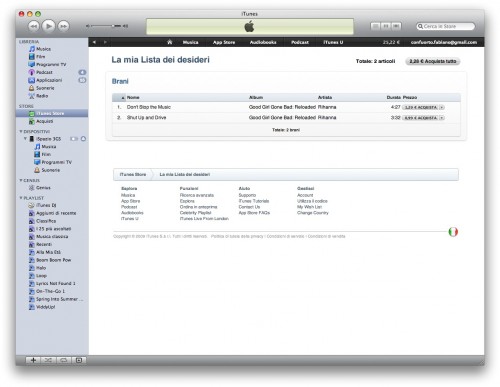Toggle shuffle icon at bottom bar

[48, 360]
